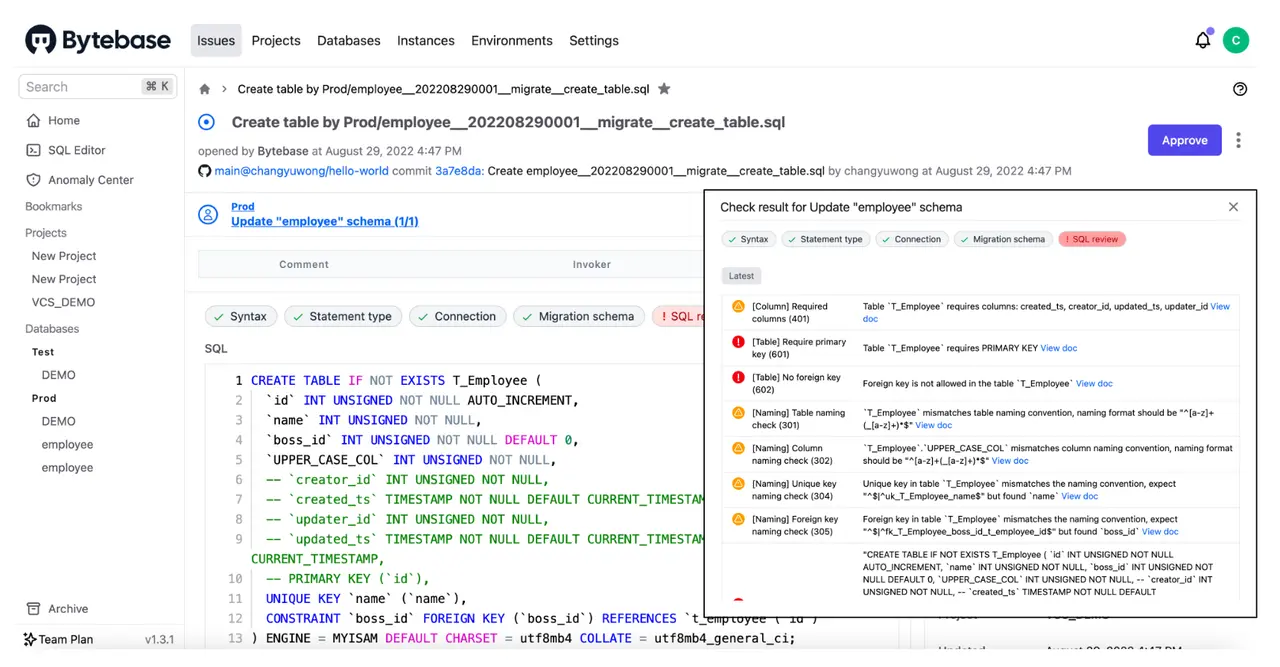Click the Home icon in sidebar
Screen dimensions: 1280x667
33,120
